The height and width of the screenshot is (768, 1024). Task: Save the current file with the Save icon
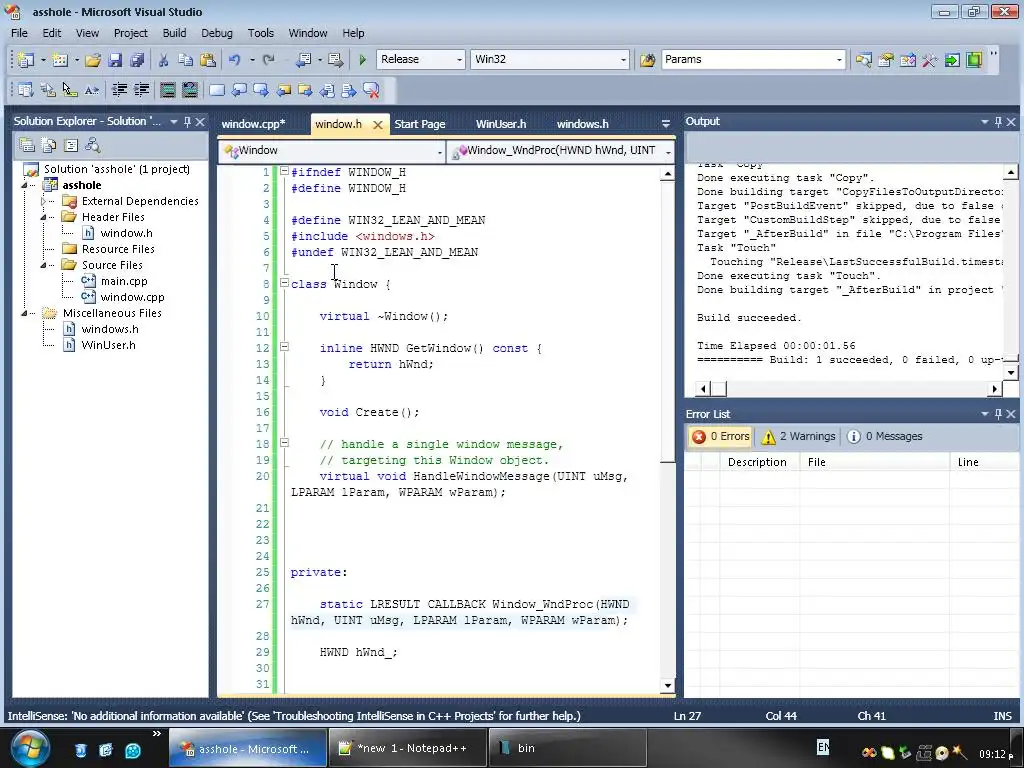(115, 59)
